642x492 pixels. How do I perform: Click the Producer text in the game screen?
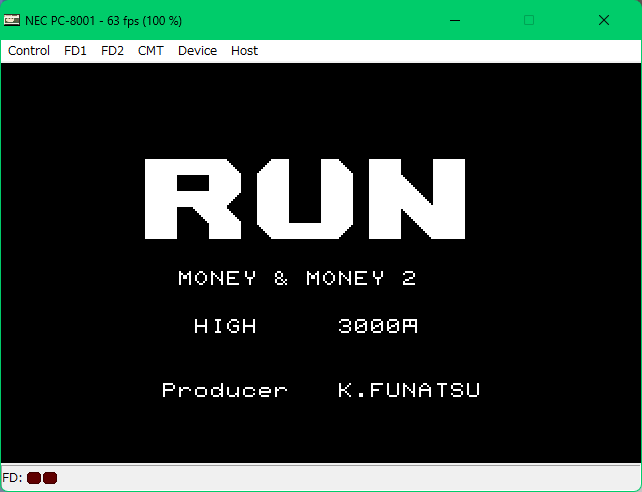click(x=224, y=391)
